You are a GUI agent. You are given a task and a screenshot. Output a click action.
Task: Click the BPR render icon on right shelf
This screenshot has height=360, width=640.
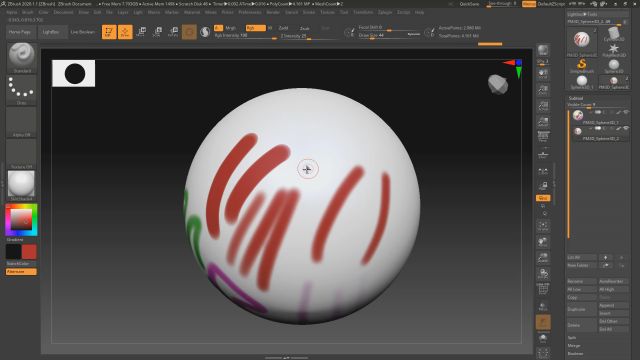pyautogui.click(x=543, y=51)
